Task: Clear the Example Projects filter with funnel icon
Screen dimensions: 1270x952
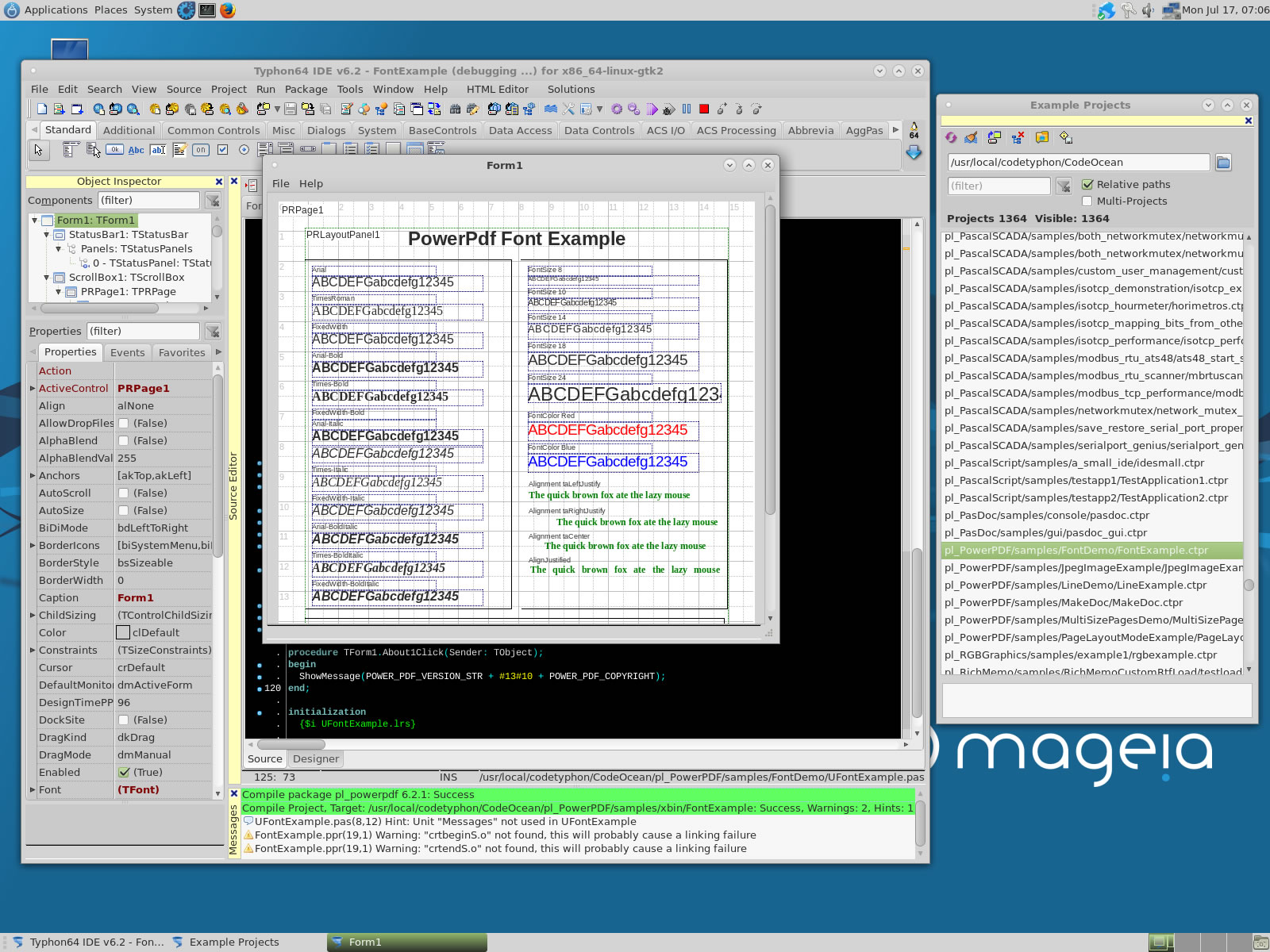Action: [1064, 186]
